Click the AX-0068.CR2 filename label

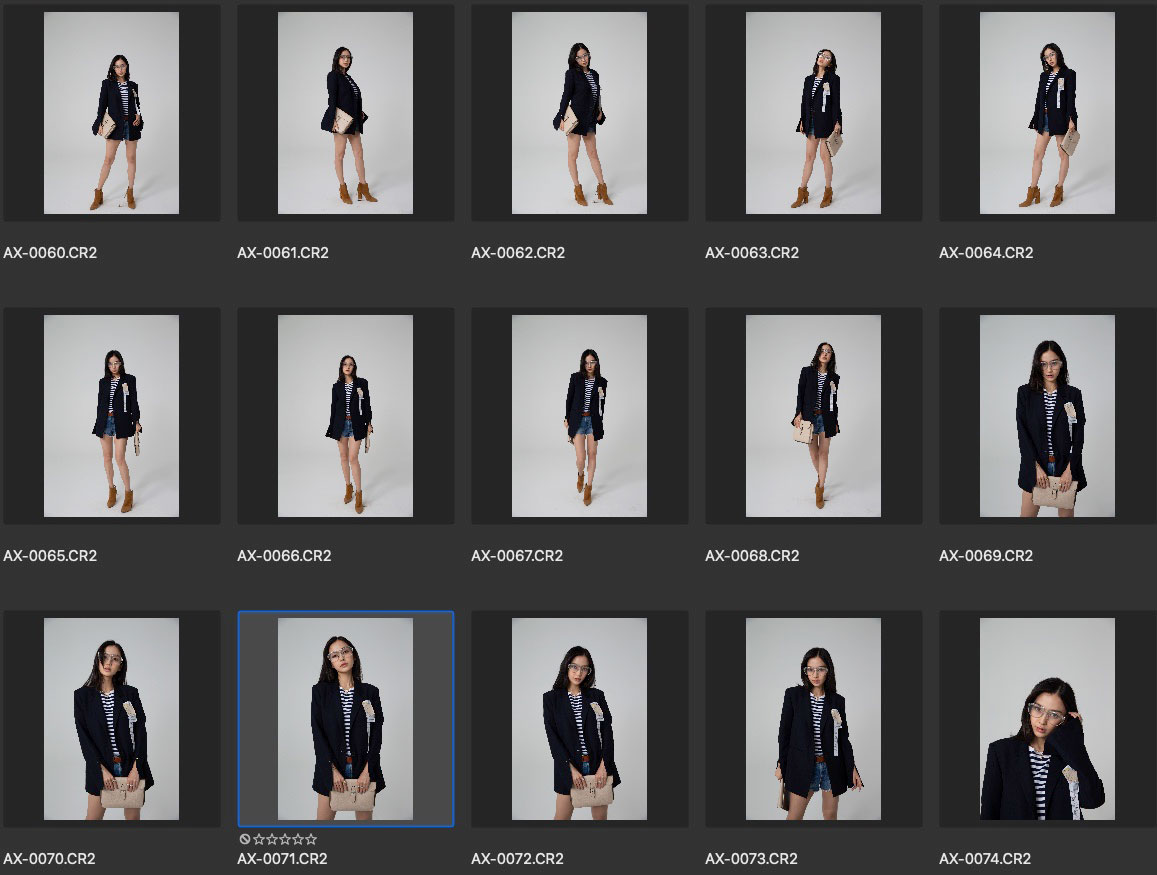point(752,556)
